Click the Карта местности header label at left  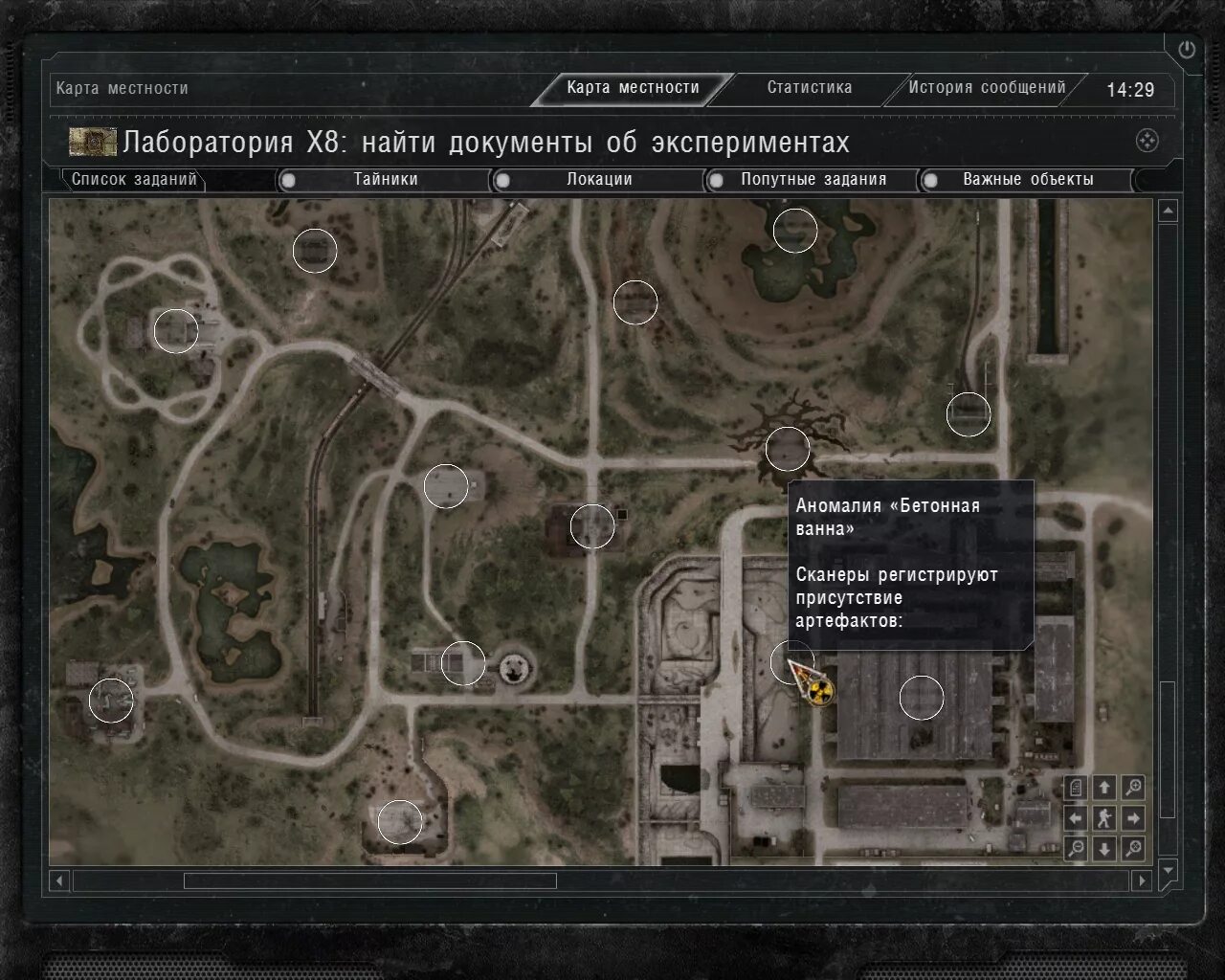coord(122,88)
